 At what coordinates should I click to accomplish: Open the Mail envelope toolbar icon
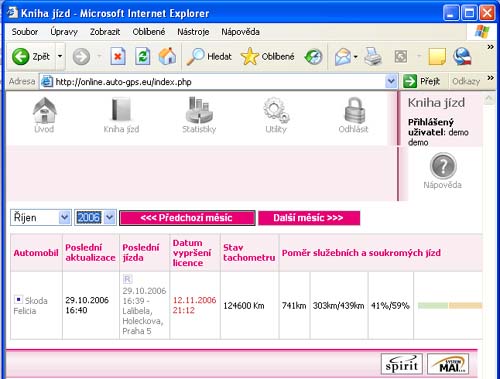point(343,56)
